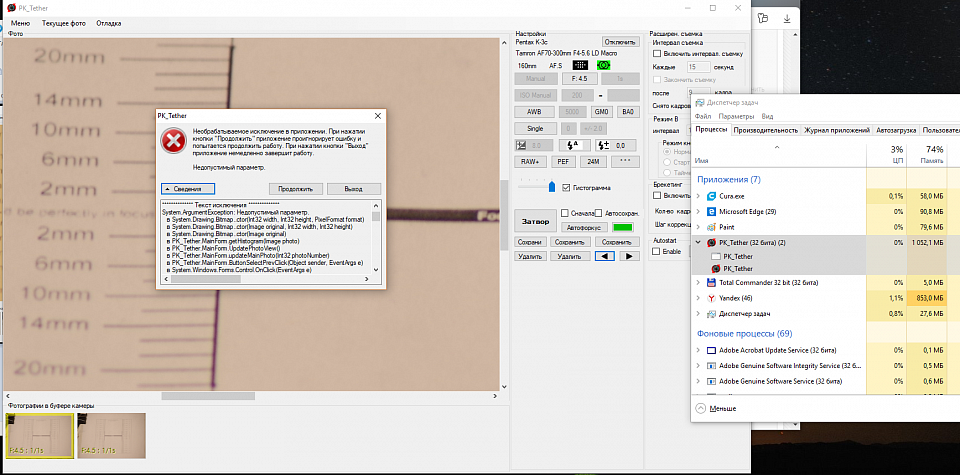Click the Выход button in the exception dialog
Screen dimensions: 960x475
(x=353, y=189)
